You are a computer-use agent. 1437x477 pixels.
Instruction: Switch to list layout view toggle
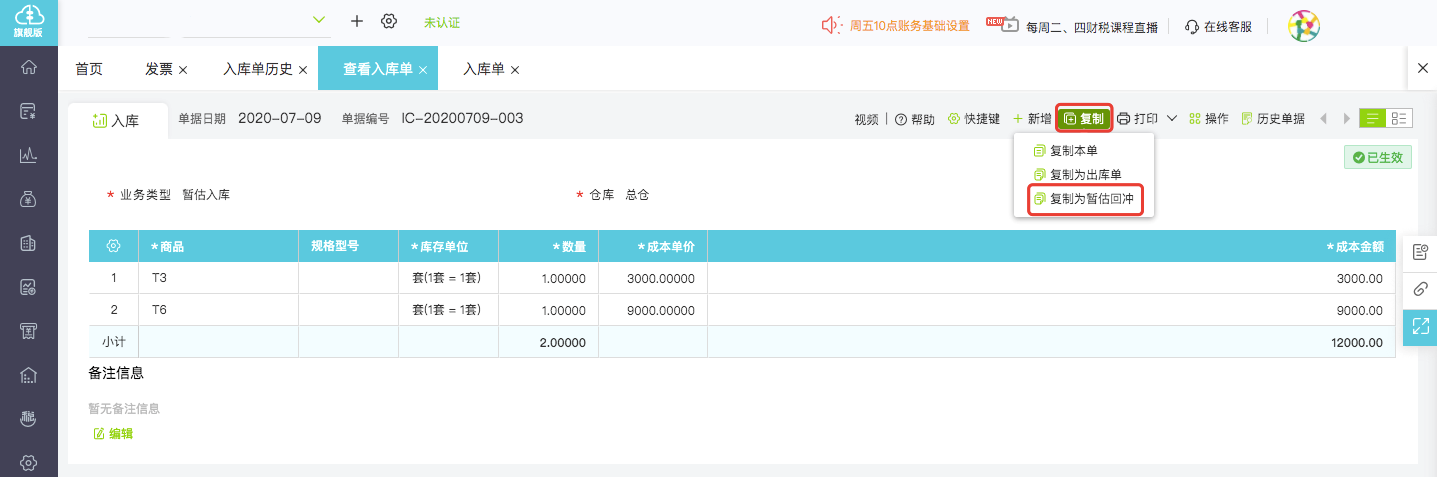(x=1372, y=119)
